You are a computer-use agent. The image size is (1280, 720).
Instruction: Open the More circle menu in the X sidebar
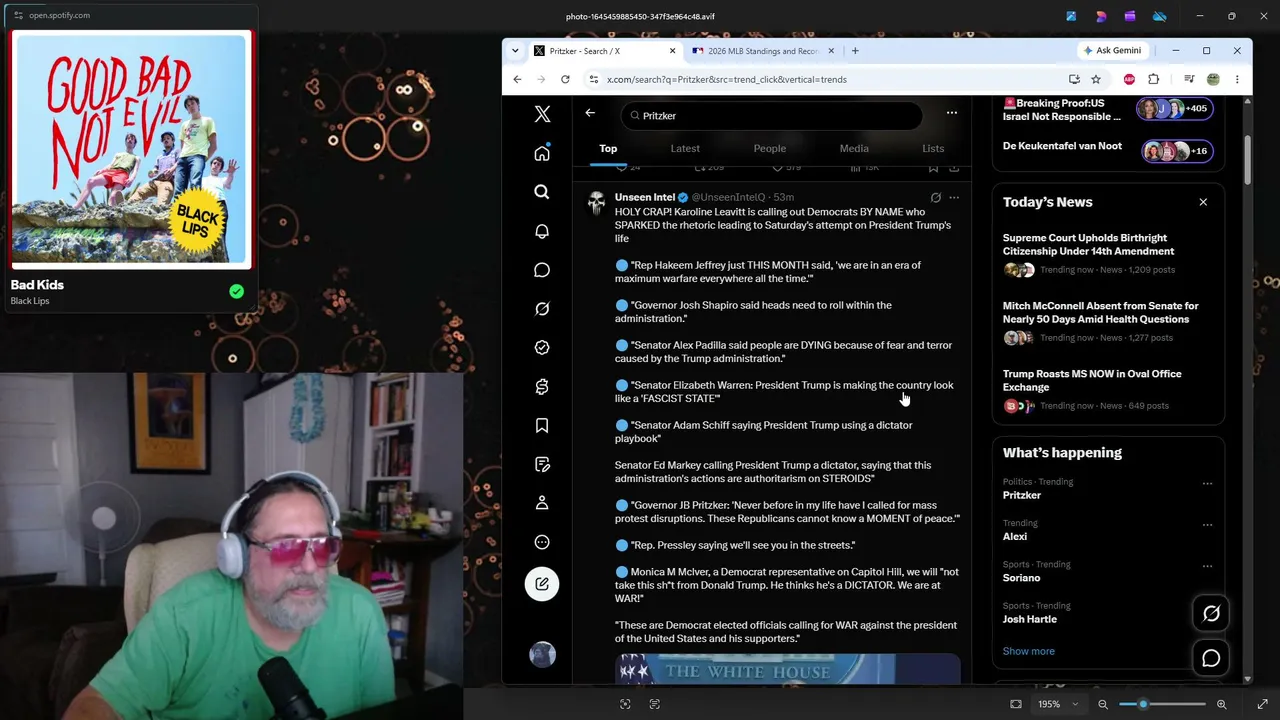542,542
